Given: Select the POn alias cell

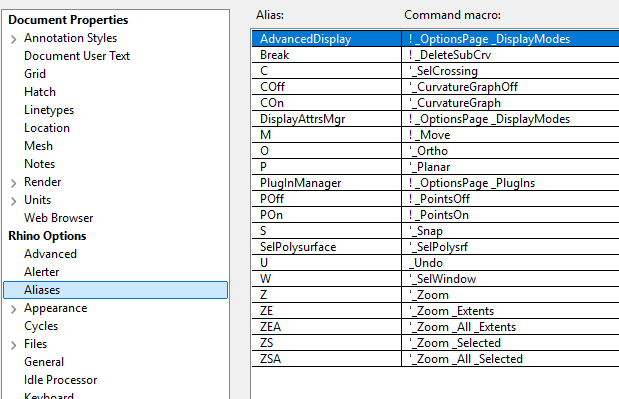Looking at the screenshot, I should pyautogui.click(x=326, y=215).
